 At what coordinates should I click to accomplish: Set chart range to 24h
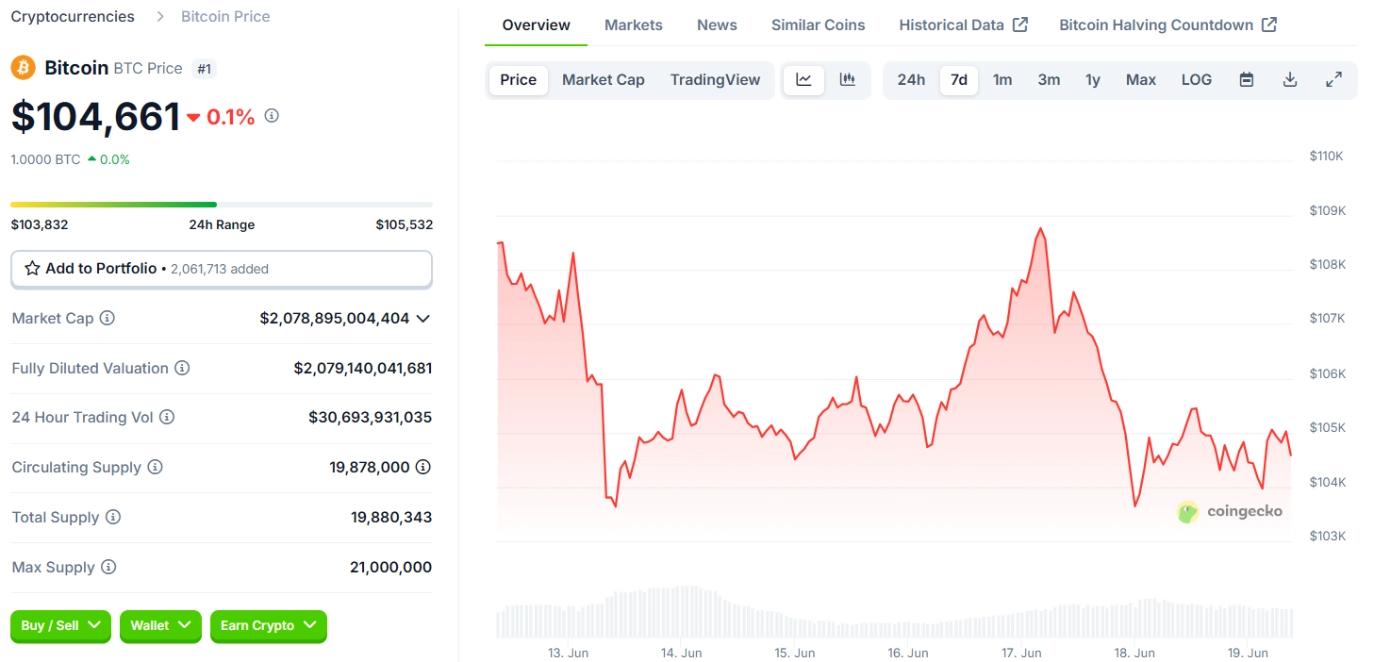tap(911, 80)
